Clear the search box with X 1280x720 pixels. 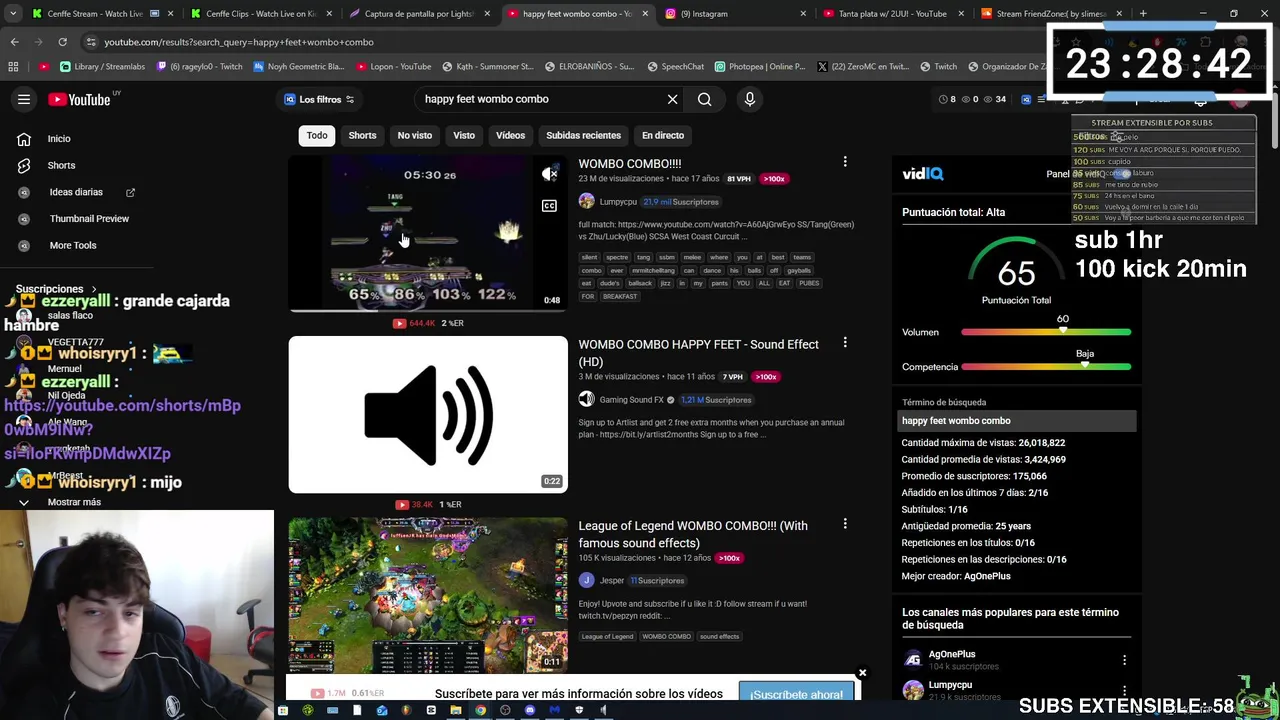672,99
